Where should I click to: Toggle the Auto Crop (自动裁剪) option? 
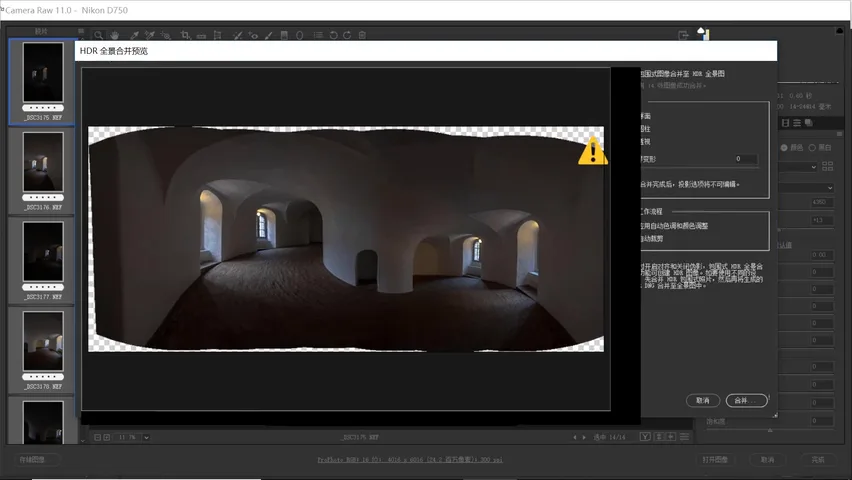click(651, 239)
